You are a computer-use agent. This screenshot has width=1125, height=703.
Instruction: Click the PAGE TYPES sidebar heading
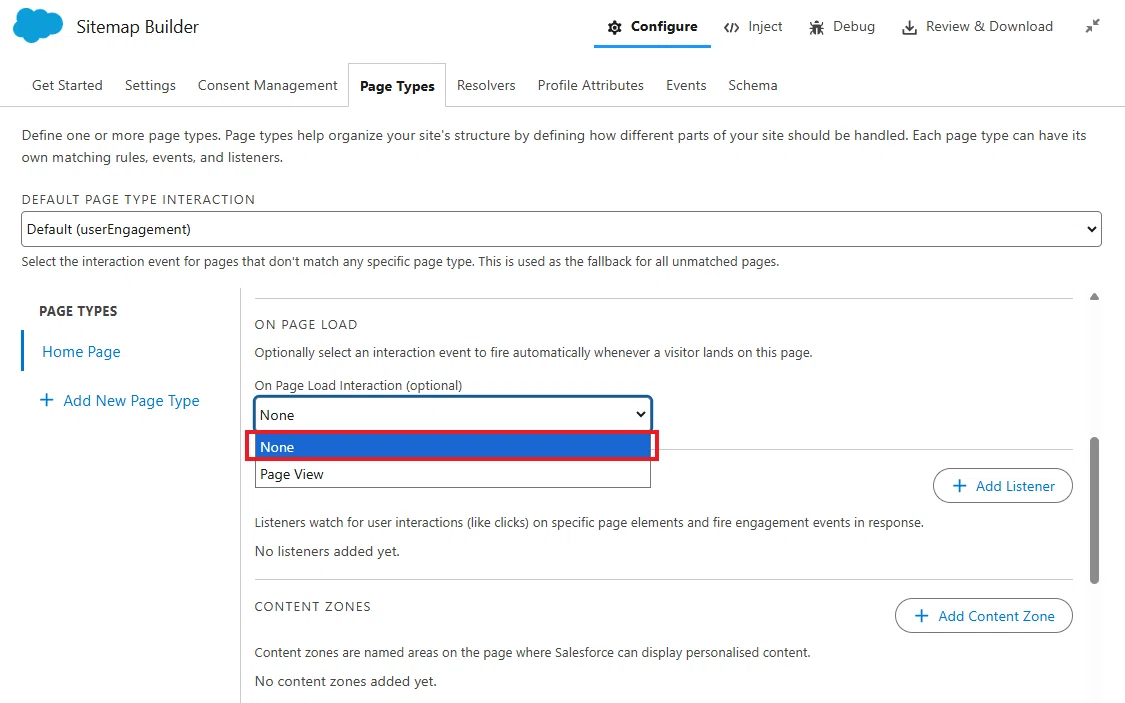coord(78,311)
